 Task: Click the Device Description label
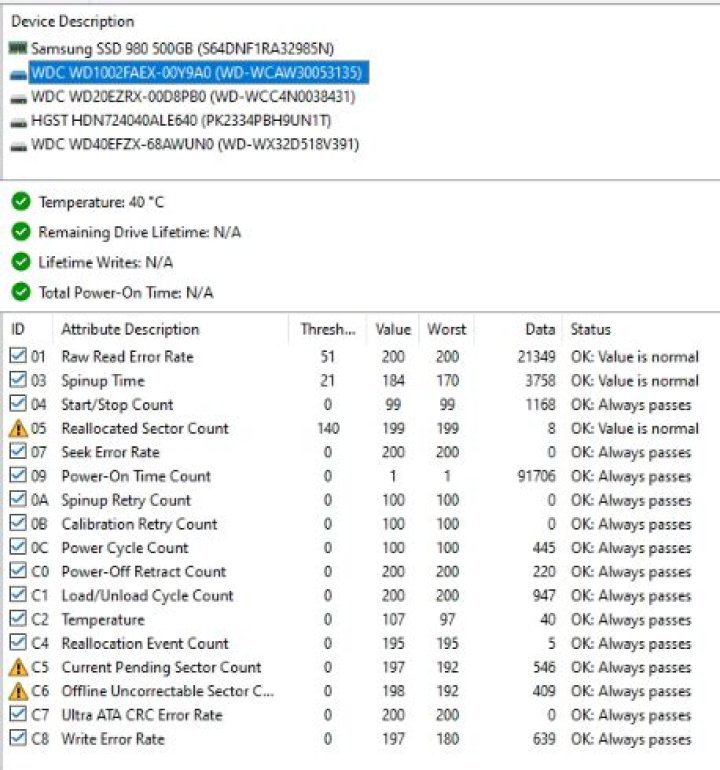(x=73, y=21)
